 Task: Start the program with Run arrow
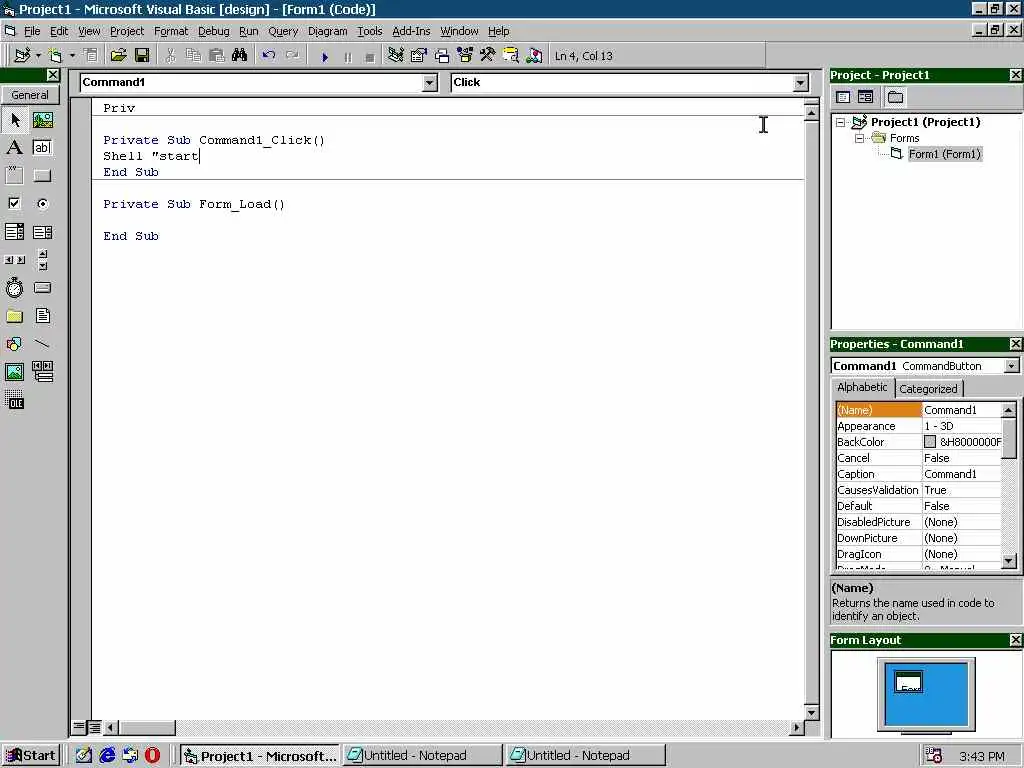point(325,57)
